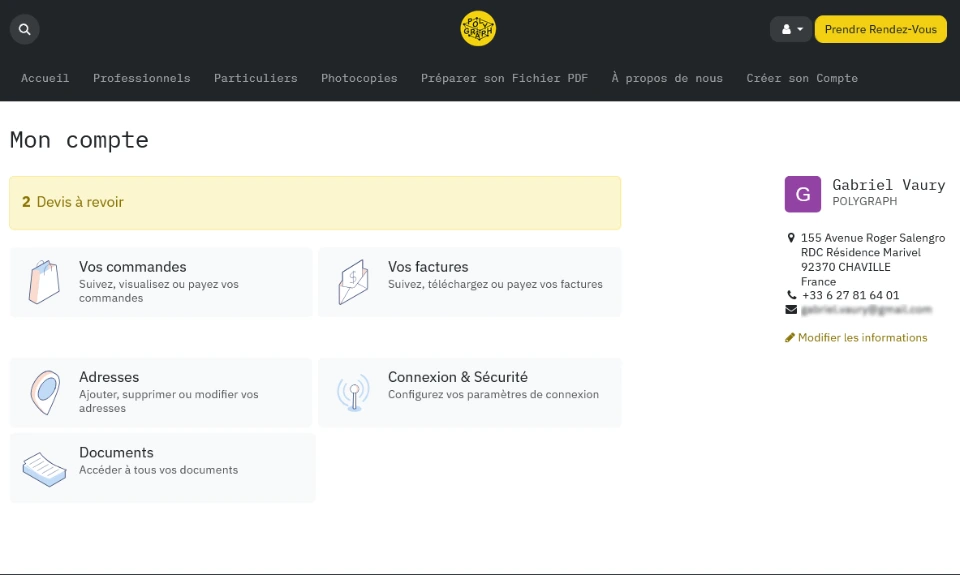960x575 pixels.
Task: Click 'Accéder à tous vos documents' text
Action: coord(159,470)
